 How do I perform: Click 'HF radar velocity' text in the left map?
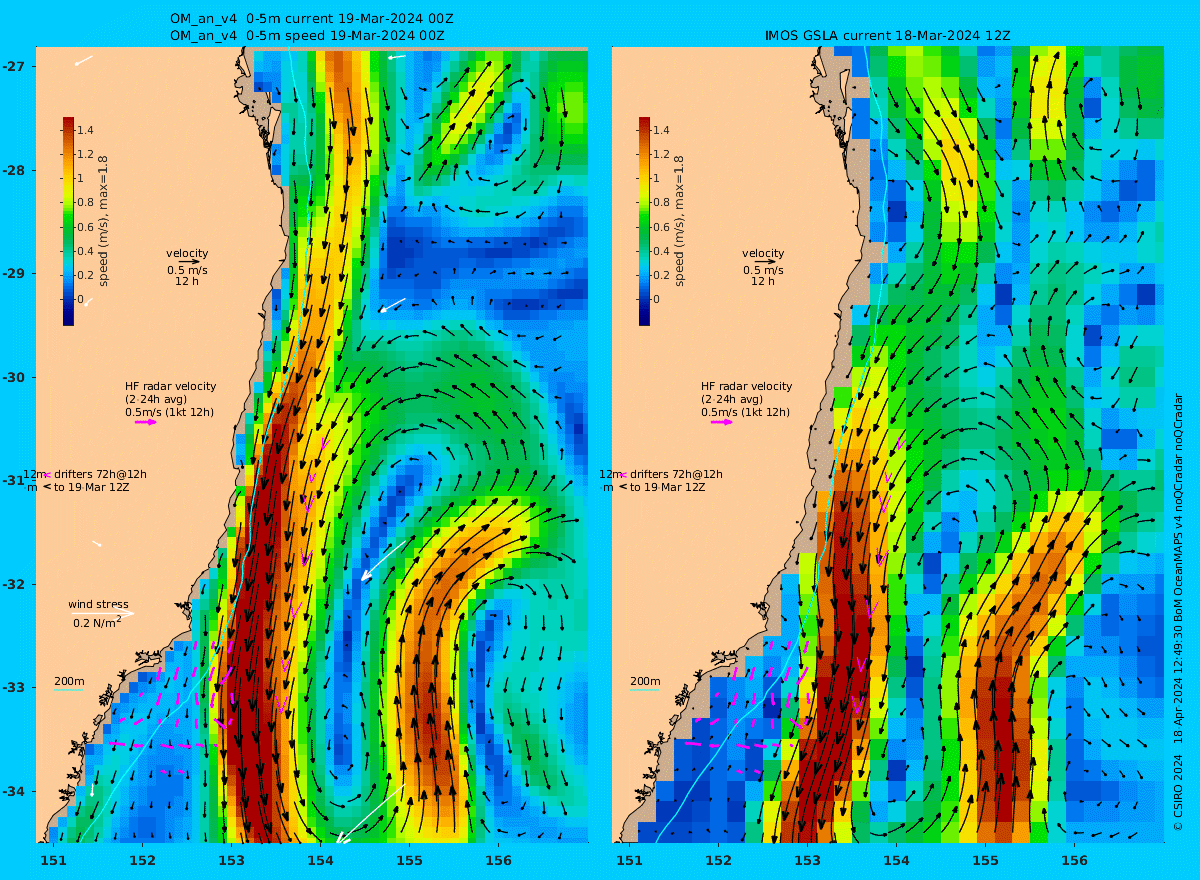pyautogui.click(x=170, y=386)
